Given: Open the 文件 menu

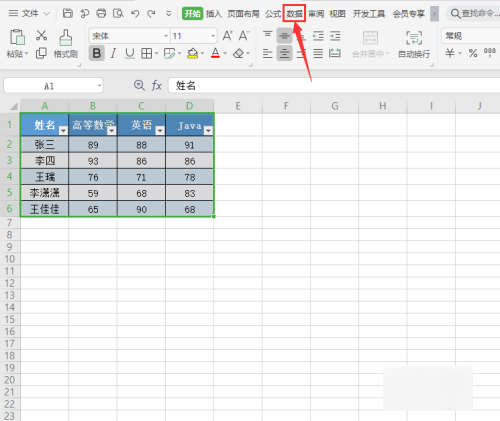Looking at the screenshot, I should tap(29, 14).
